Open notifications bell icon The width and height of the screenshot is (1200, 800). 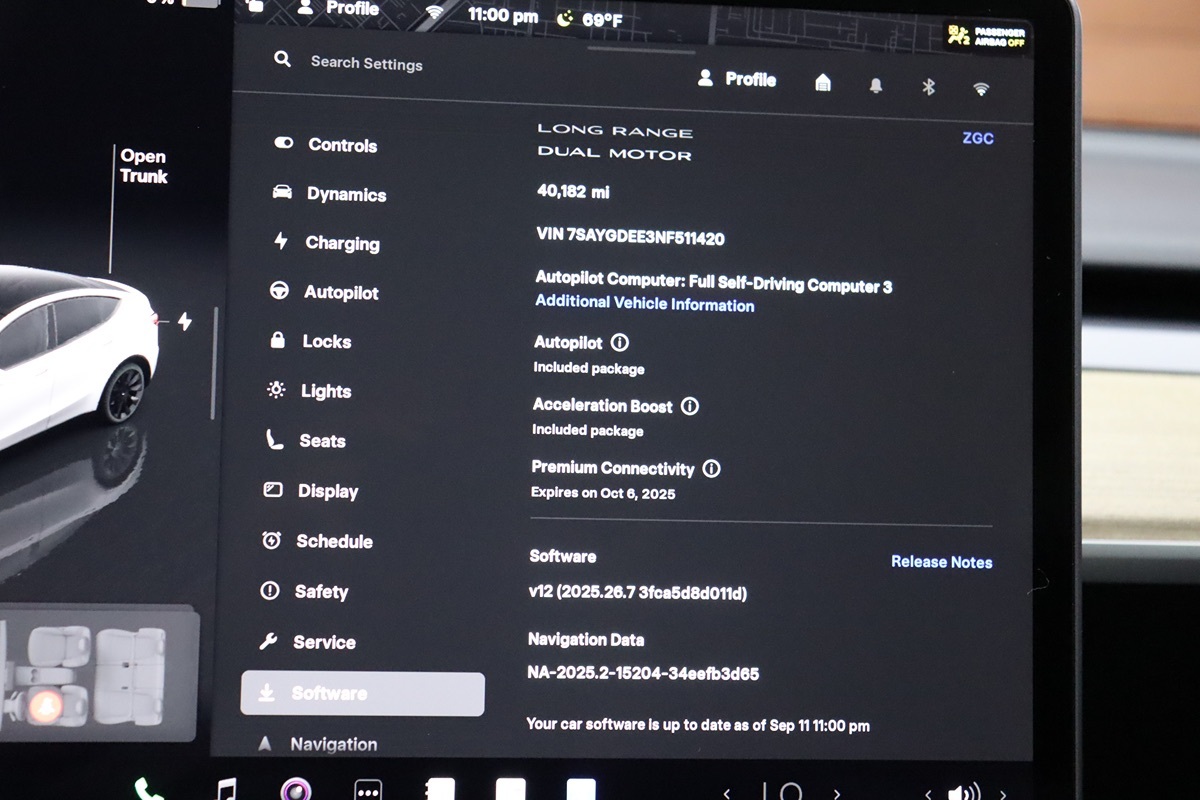(876, 86)
